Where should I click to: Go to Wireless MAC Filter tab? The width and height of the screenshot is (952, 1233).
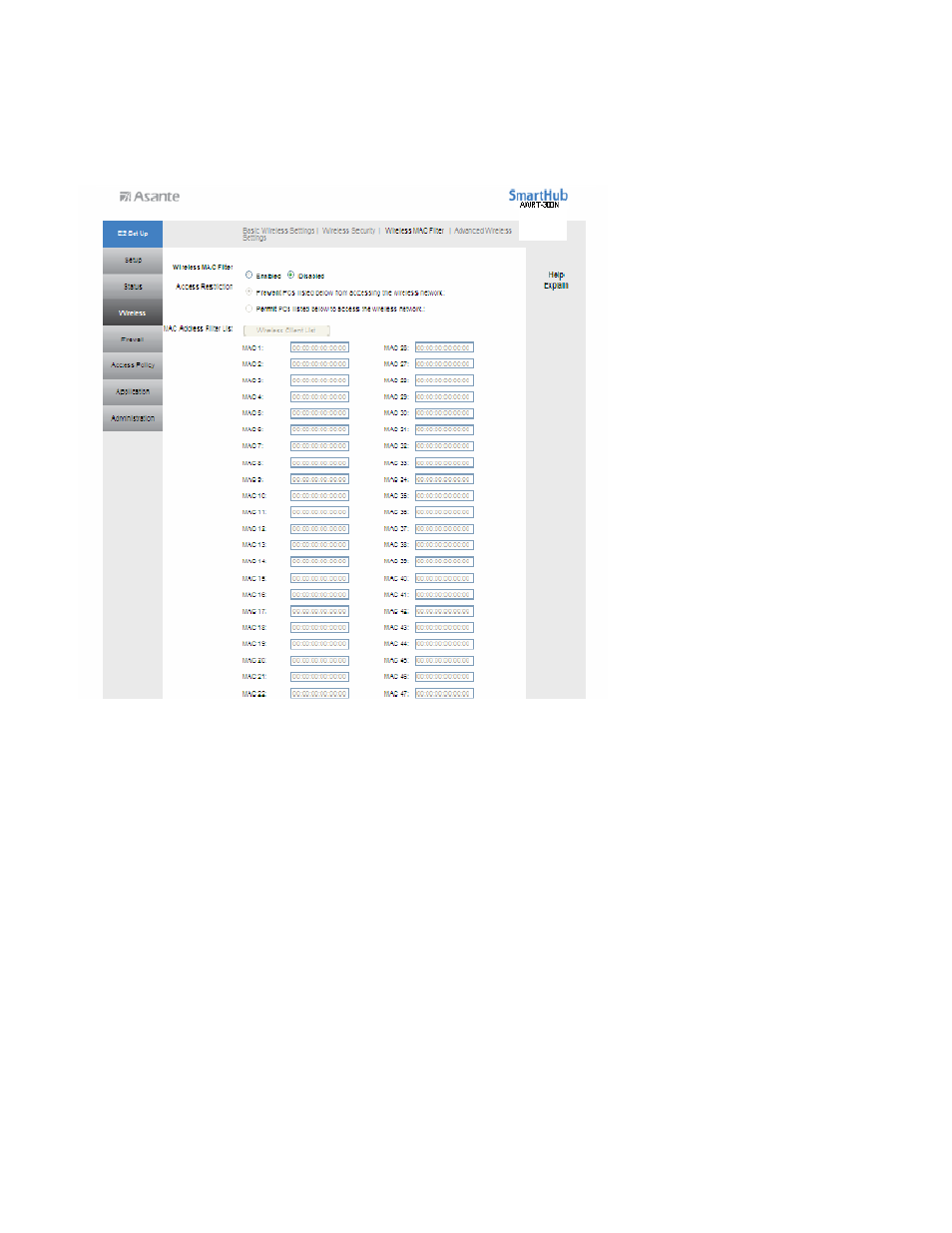414,231
